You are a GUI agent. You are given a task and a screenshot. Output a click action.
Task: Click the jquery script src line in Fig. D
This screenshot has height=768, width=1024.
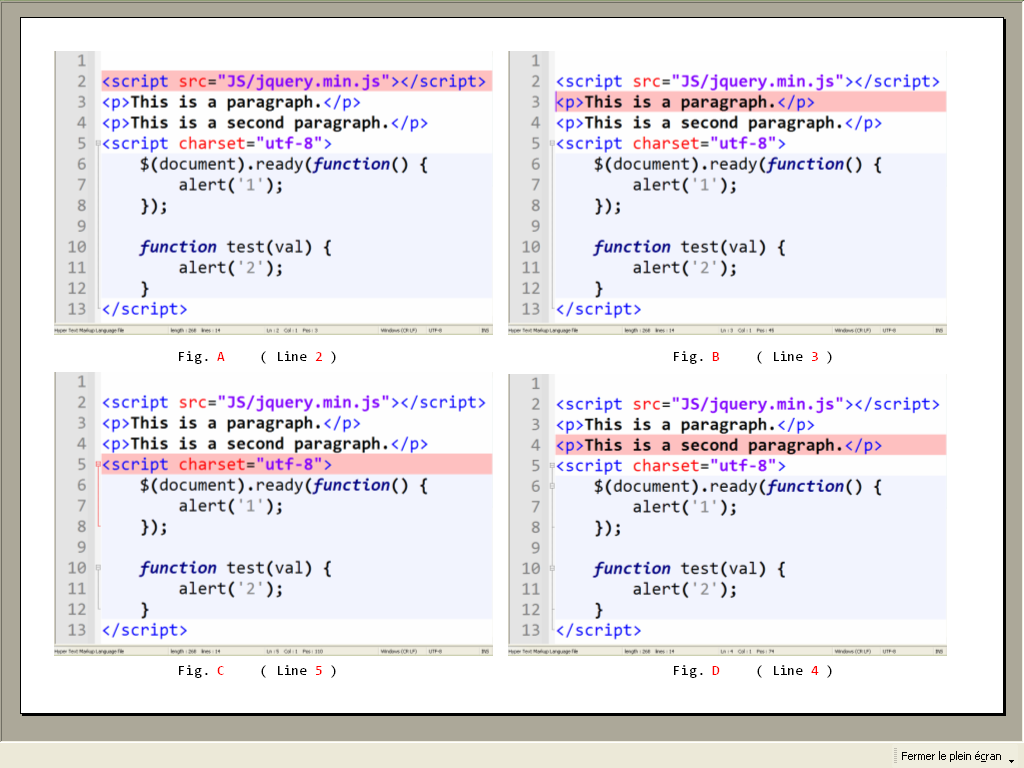pos(747,404)
